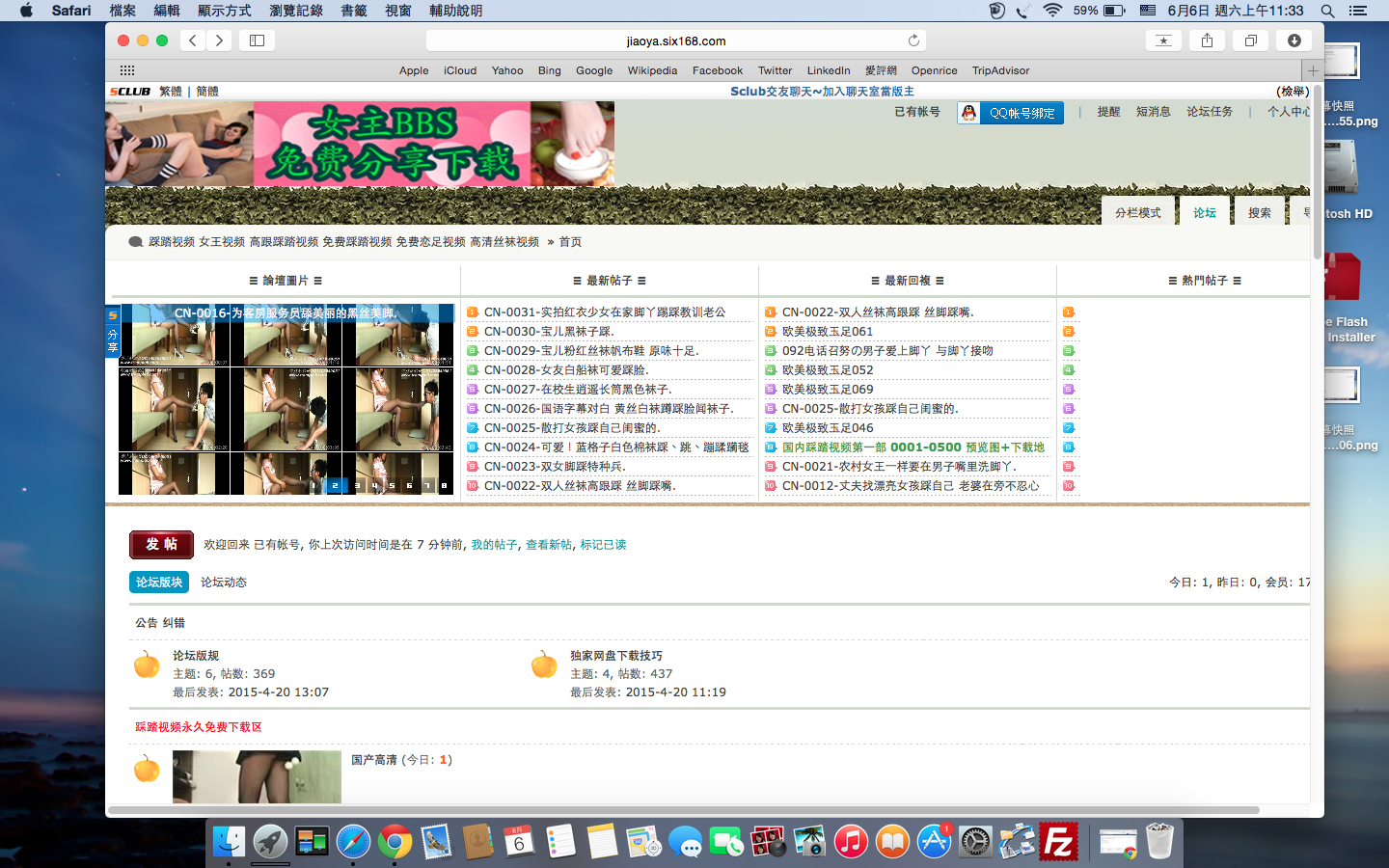Open the Apple menu

[26, 11]
